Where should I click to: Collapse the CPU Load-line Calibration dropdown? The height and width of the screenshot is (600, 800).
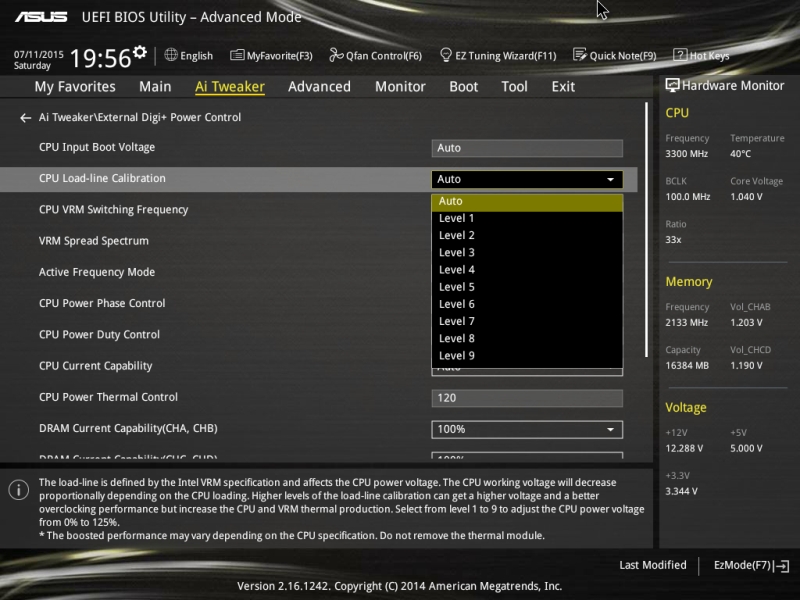click(527, 179)
